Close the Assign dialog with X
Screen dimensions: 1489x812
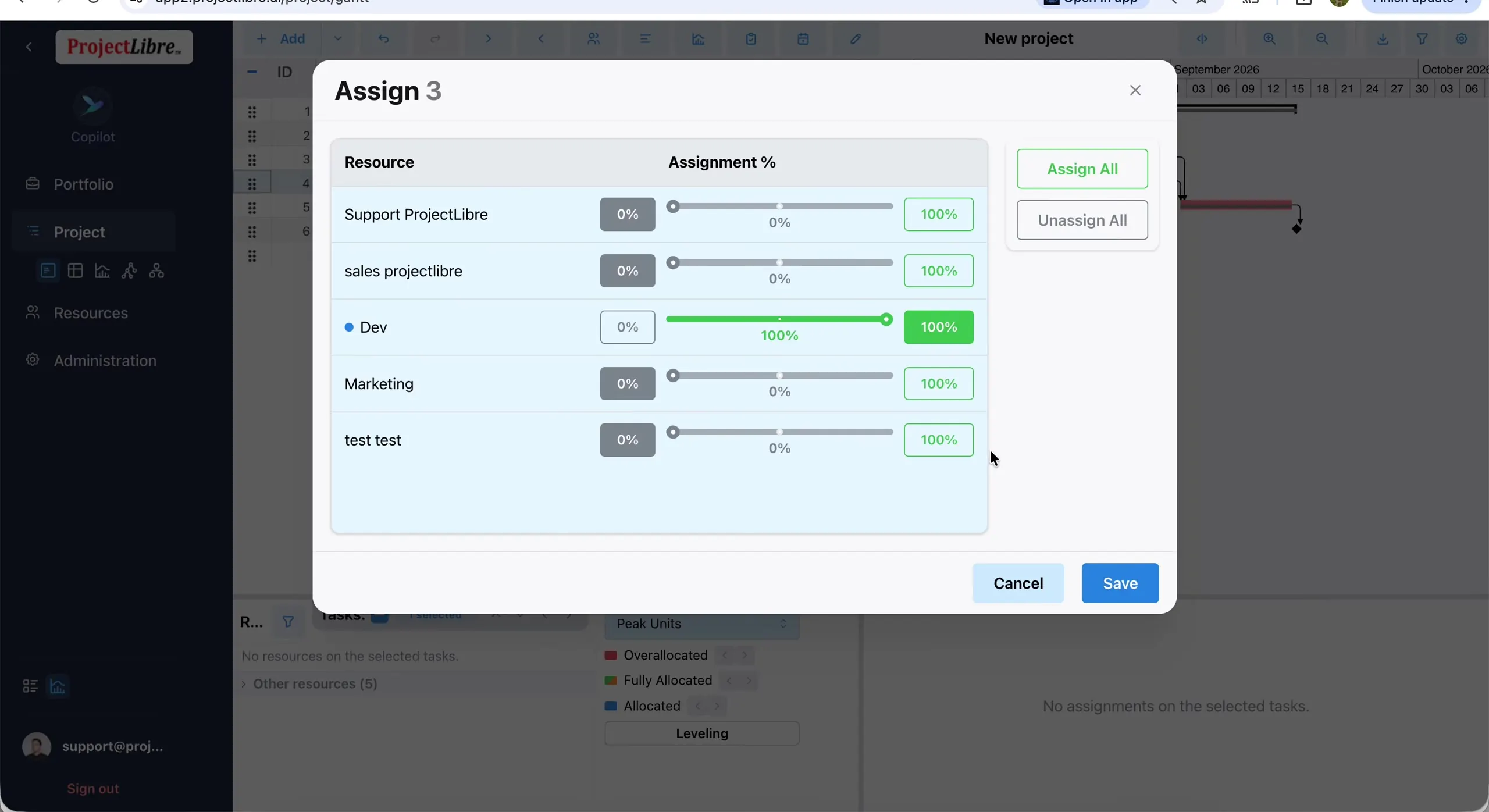tap(1135, 90)
